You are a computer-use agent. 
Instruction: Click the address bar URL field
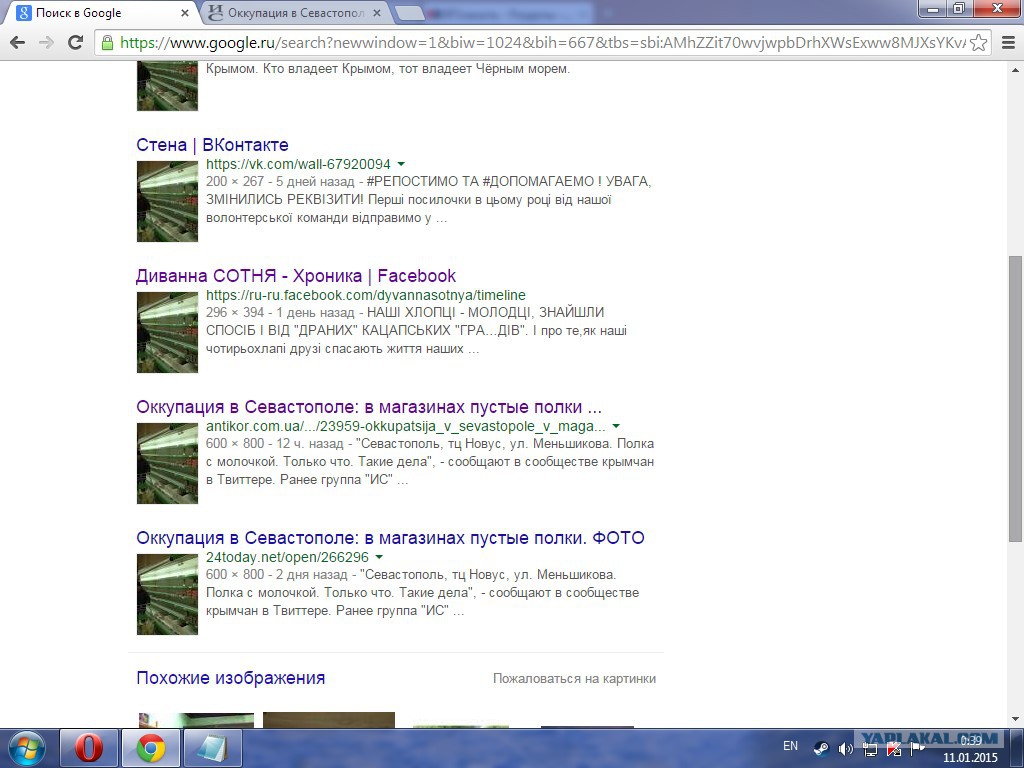point(542,42)
